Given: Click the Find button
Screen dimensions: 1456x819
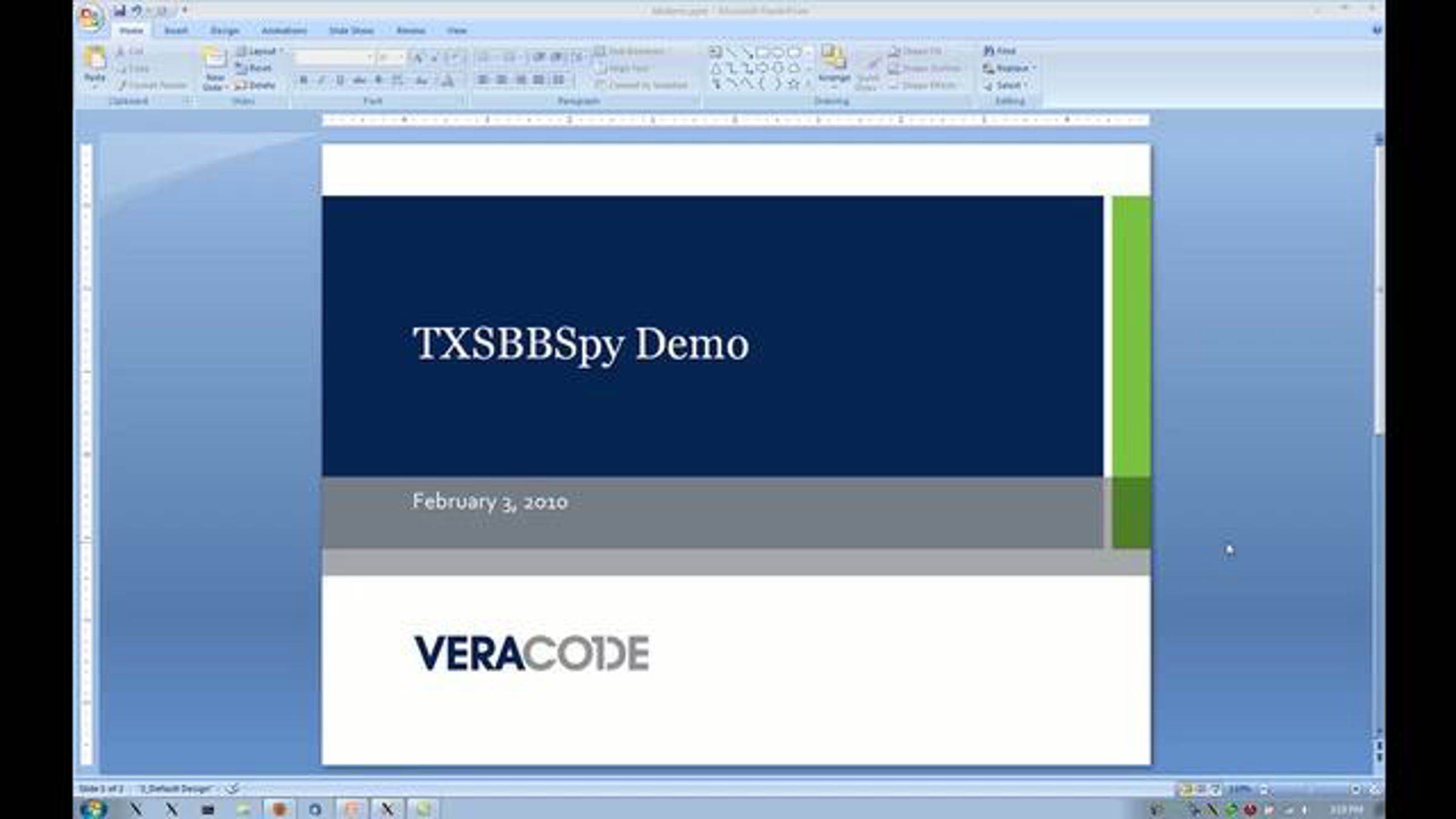Looking at the screenshot, I should click(1000, 51).
